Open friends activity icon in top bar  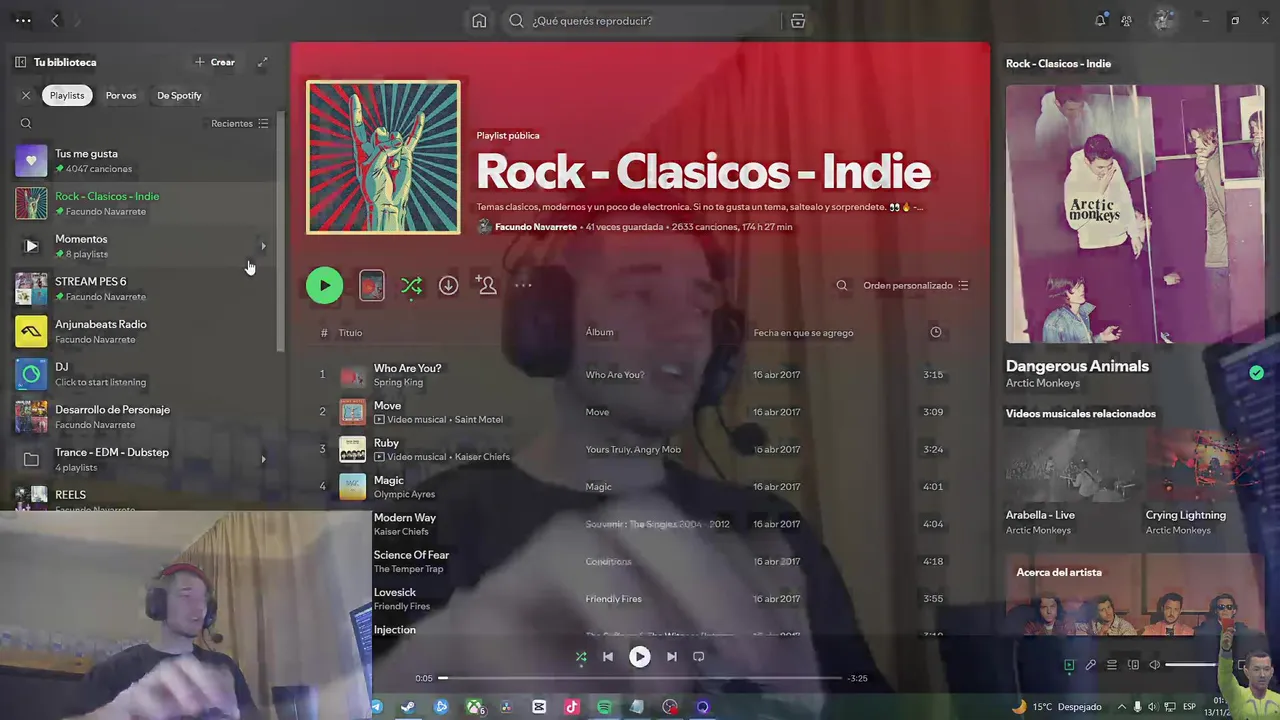click(1127, 21)
